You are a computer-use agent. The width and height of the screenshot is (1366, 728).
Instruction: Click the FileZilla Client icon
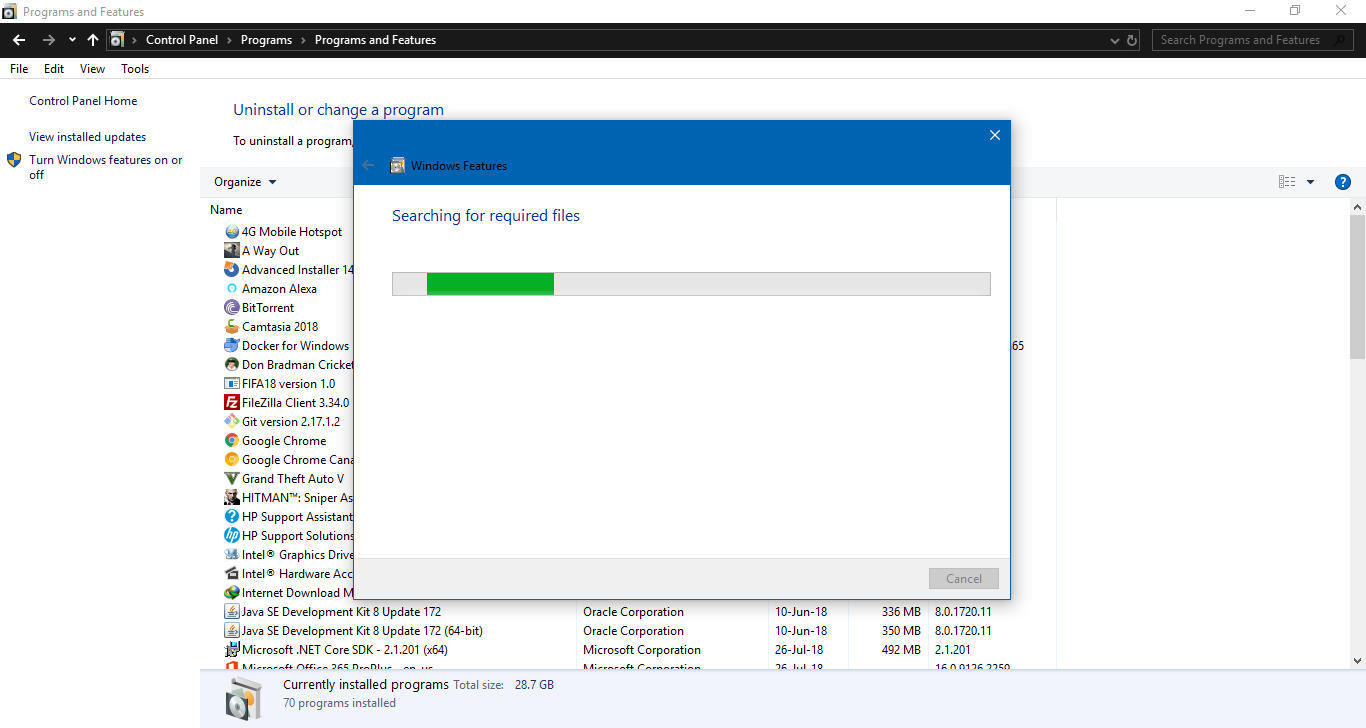pos(232,403)
